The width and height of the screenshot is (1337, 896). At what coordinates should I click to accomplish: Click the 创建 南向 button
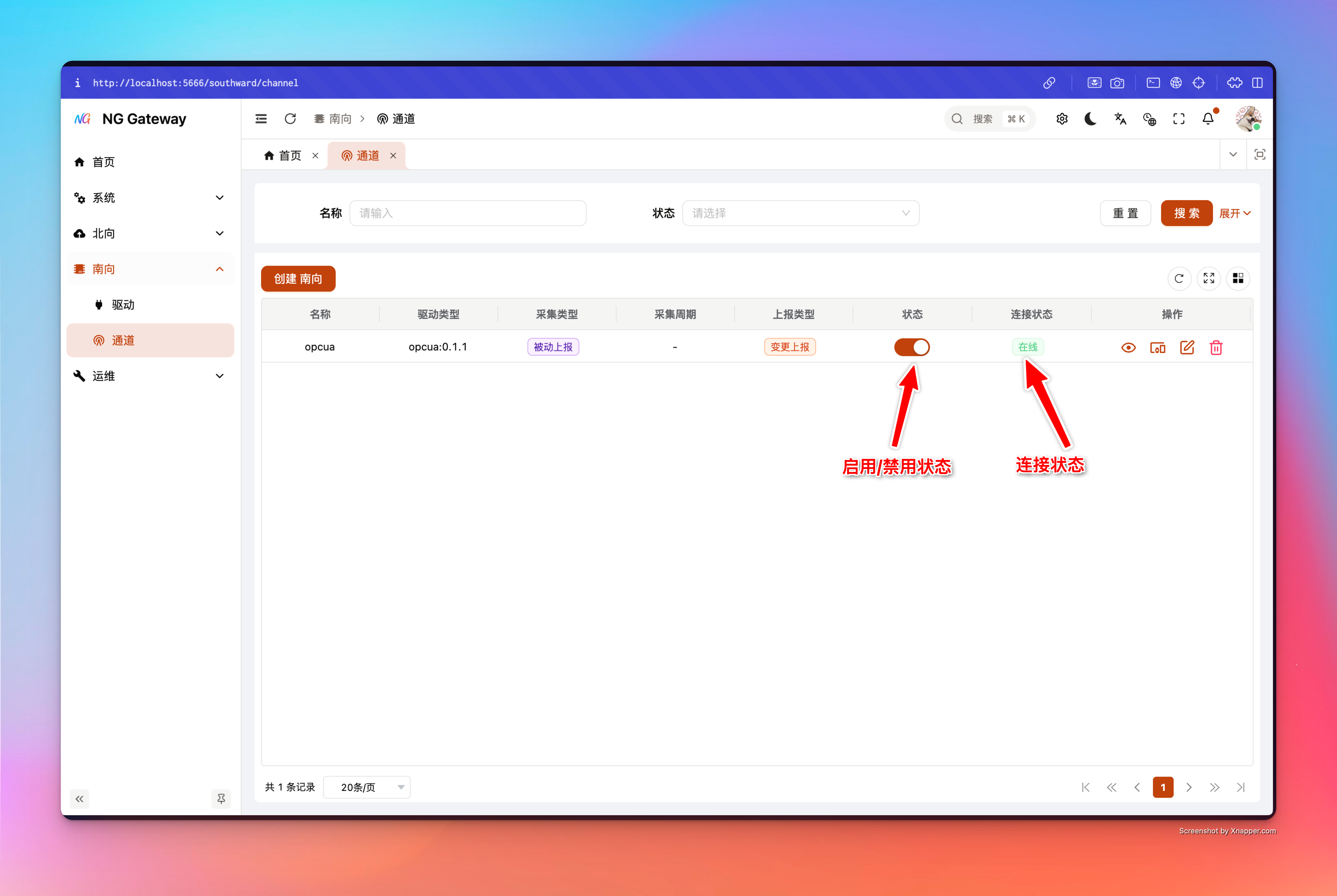pos(298,279)
